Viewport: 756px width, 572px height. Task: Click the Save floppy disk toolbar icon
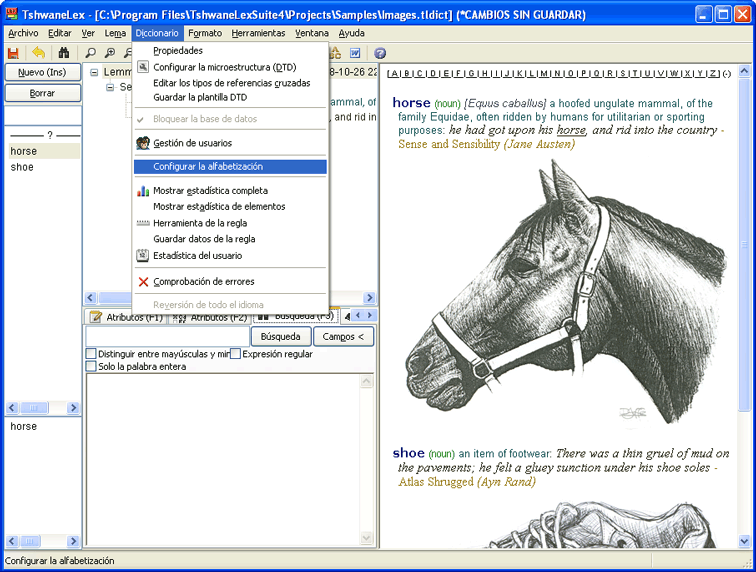[13, 53]
